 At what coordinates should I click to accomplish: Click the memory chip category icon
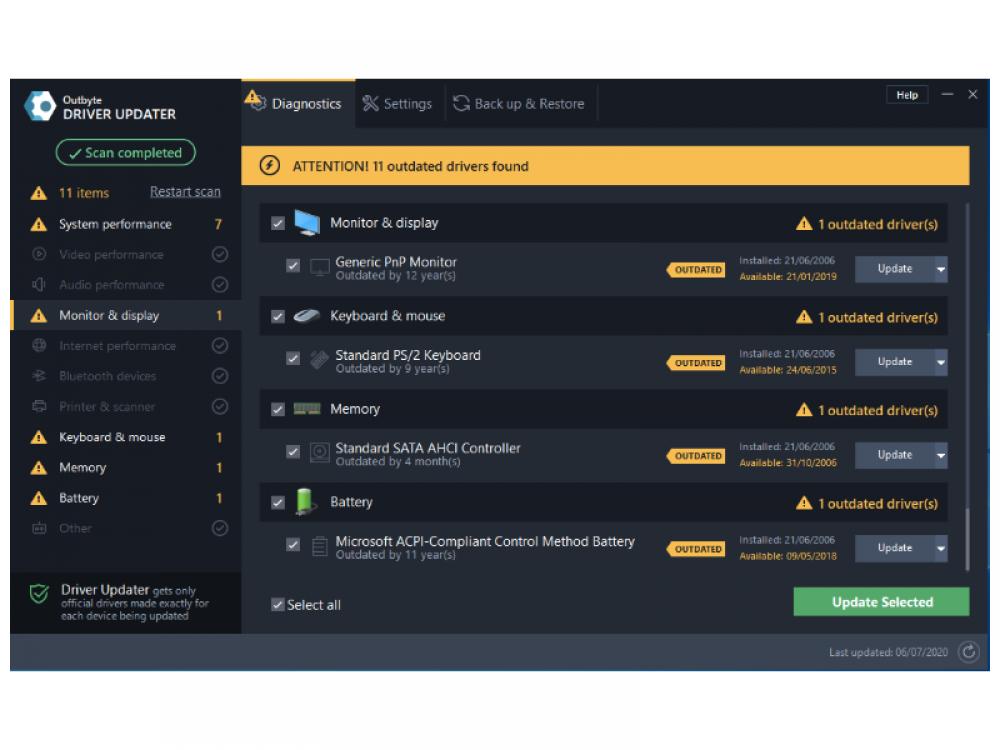click(306, 409)
